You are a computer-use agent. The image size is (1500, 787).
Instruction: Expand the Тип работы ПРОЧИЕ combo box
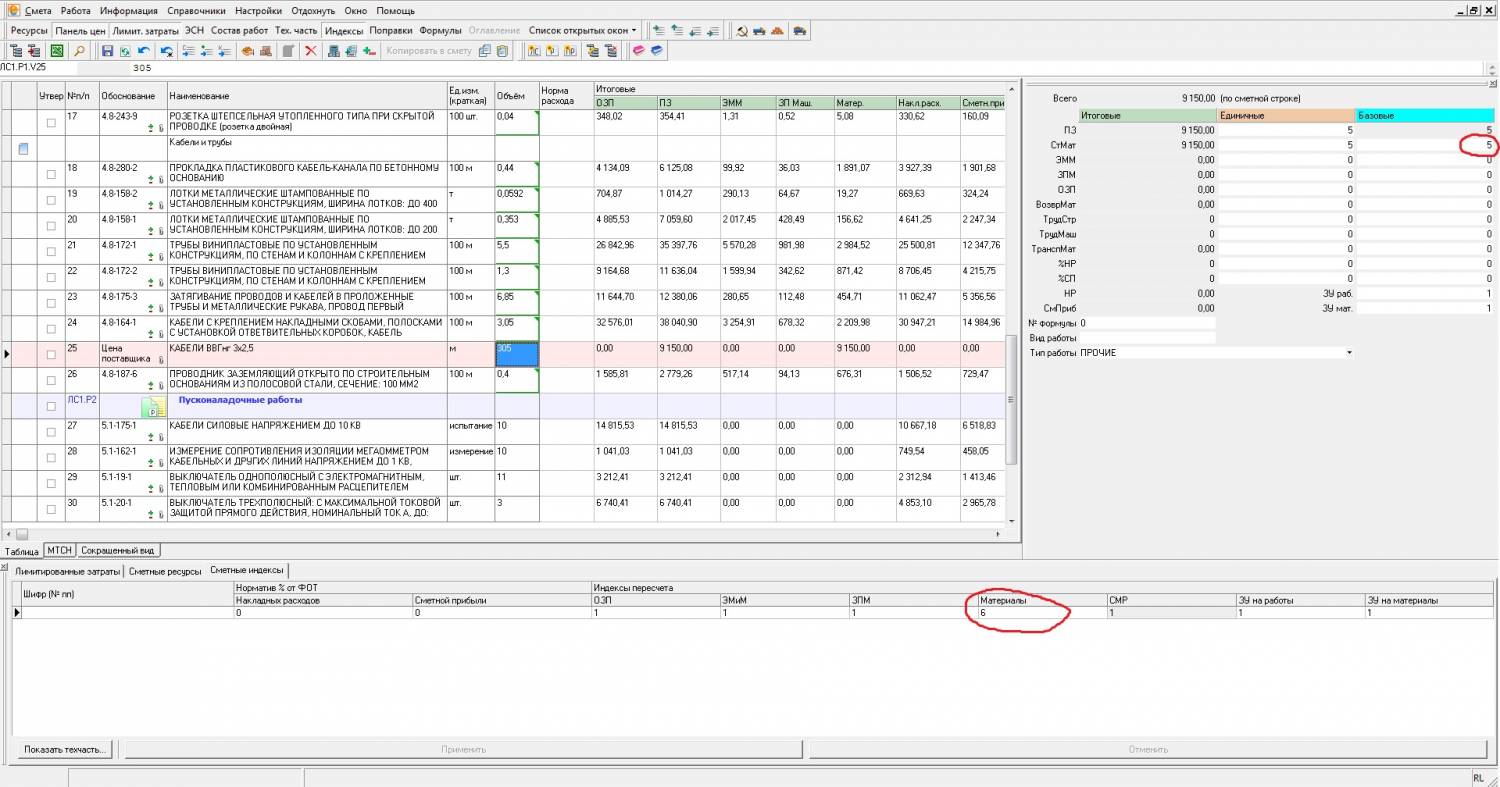pos(1348,353)
